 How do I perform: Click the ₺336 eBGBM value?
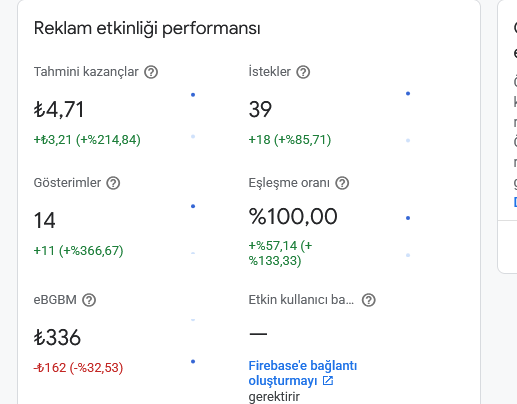[57, 337]
